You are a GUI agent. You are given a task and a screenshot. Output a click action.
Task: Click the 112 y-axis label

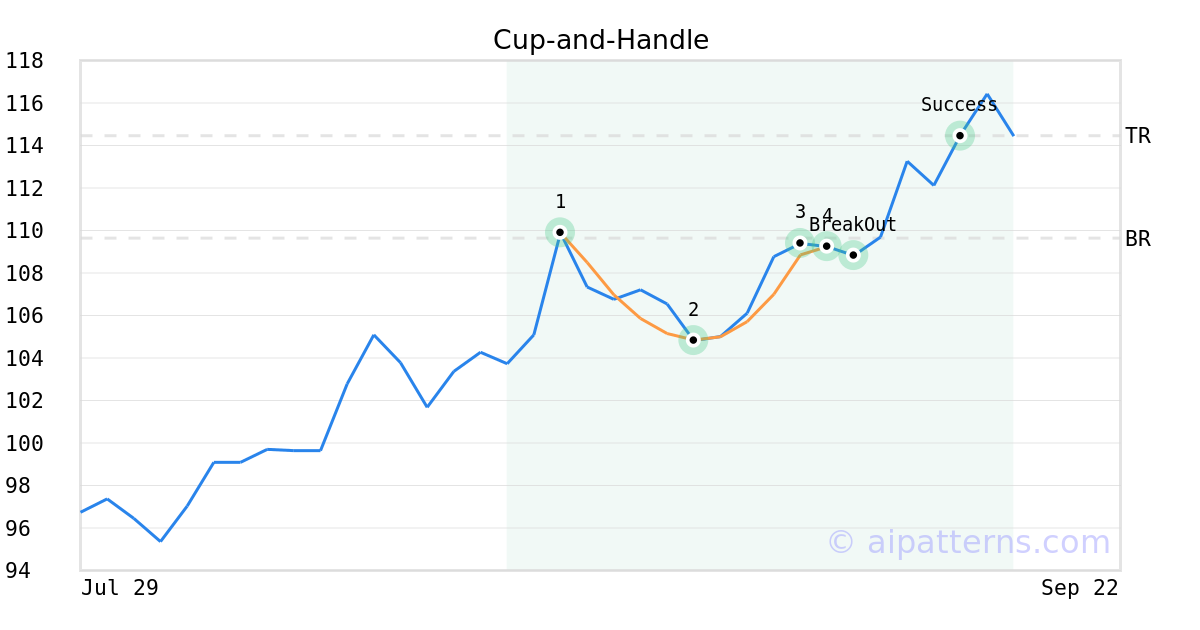click(x=24, y=188)
